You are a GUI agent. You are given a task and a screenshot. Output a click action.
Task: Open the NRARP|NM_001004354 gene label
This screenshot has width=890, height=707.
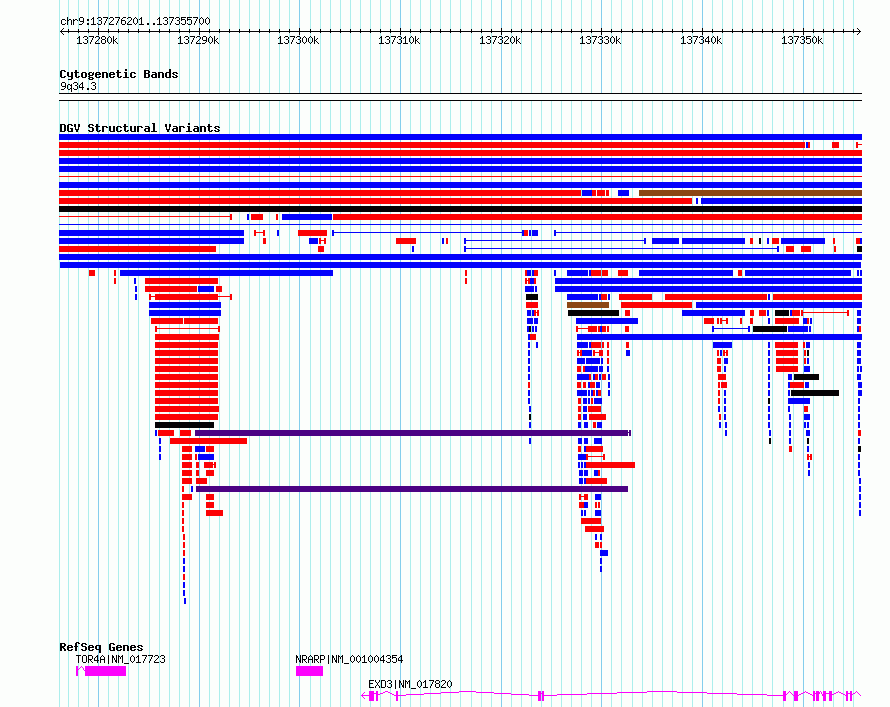pyautogui.click(x=349, y=659)
